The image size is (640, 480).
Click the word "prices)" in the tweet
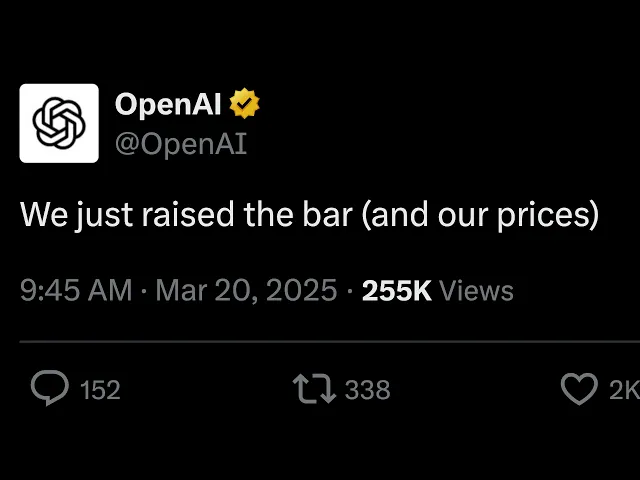click(x=551, y=215)
